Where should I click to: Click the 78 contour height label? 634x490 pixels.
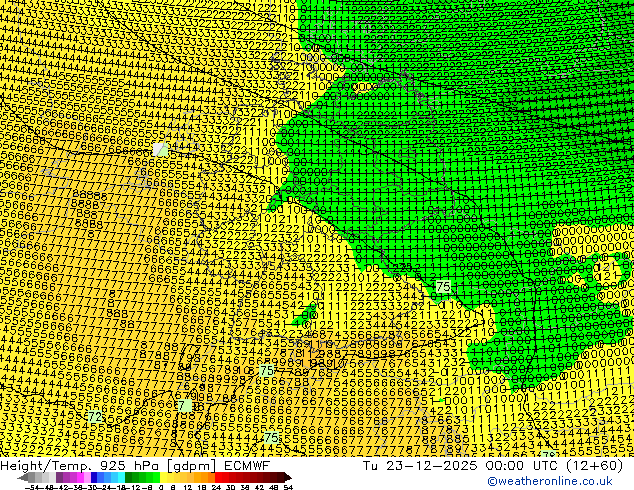coord(184,406)
